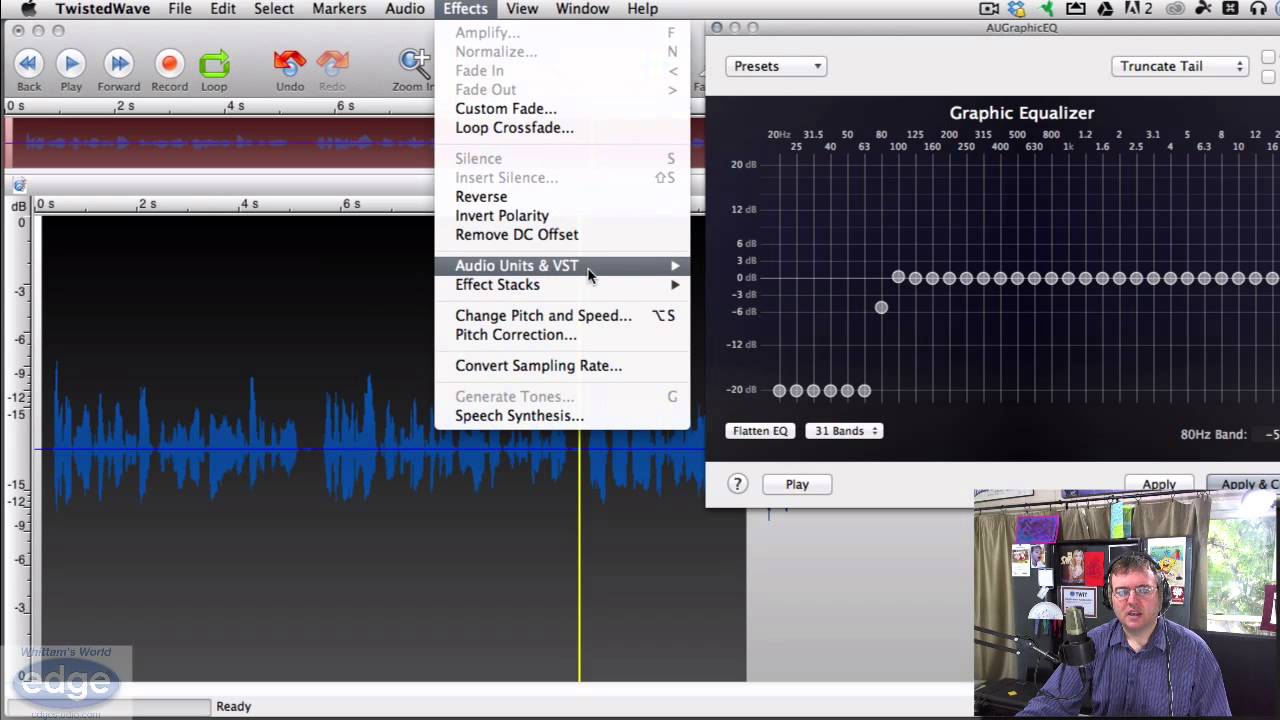
Task: Choose Speech Synthesis... from the menu
Action: point(562,416)
